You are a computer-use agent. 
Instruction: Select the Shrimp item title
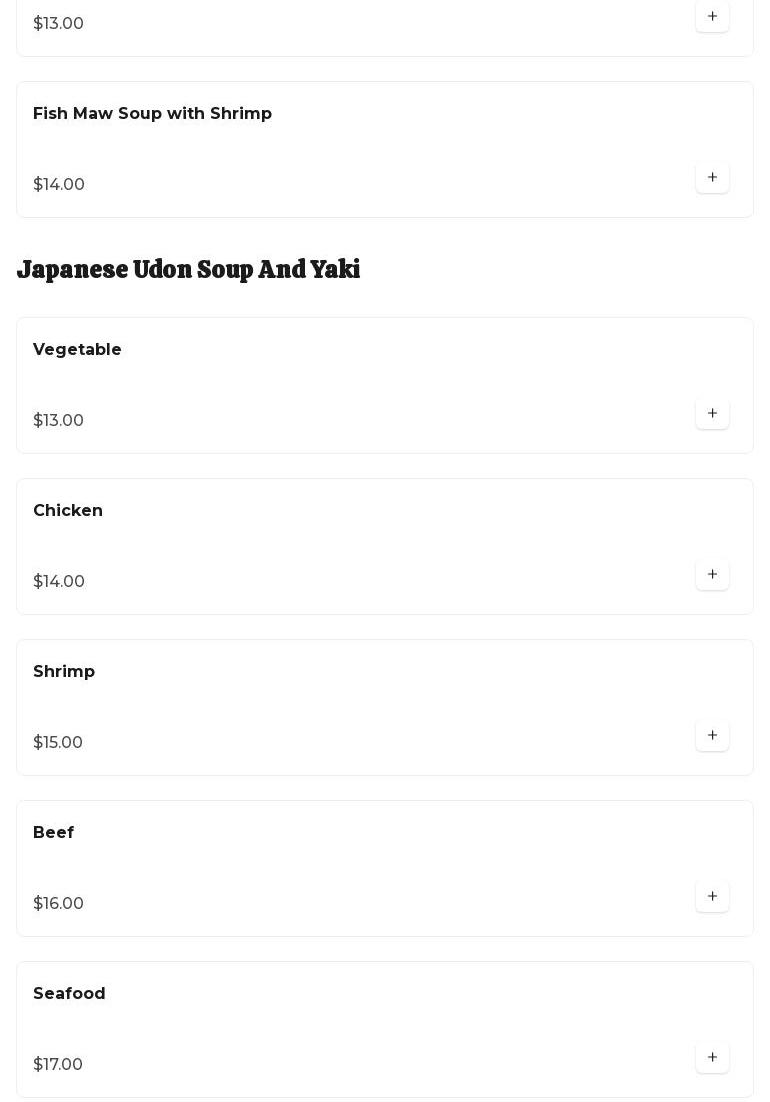point(64,672)
